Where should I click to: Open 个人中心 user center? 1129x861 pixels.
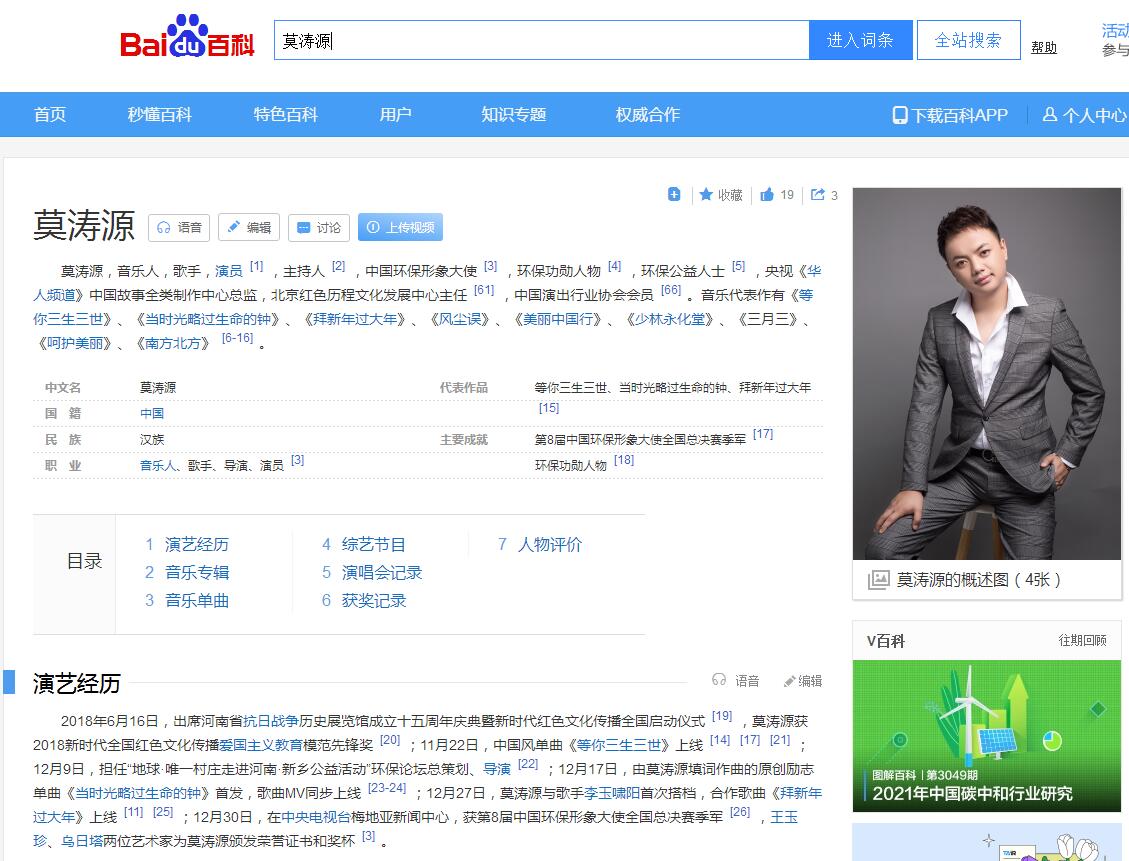(1084, 115)
